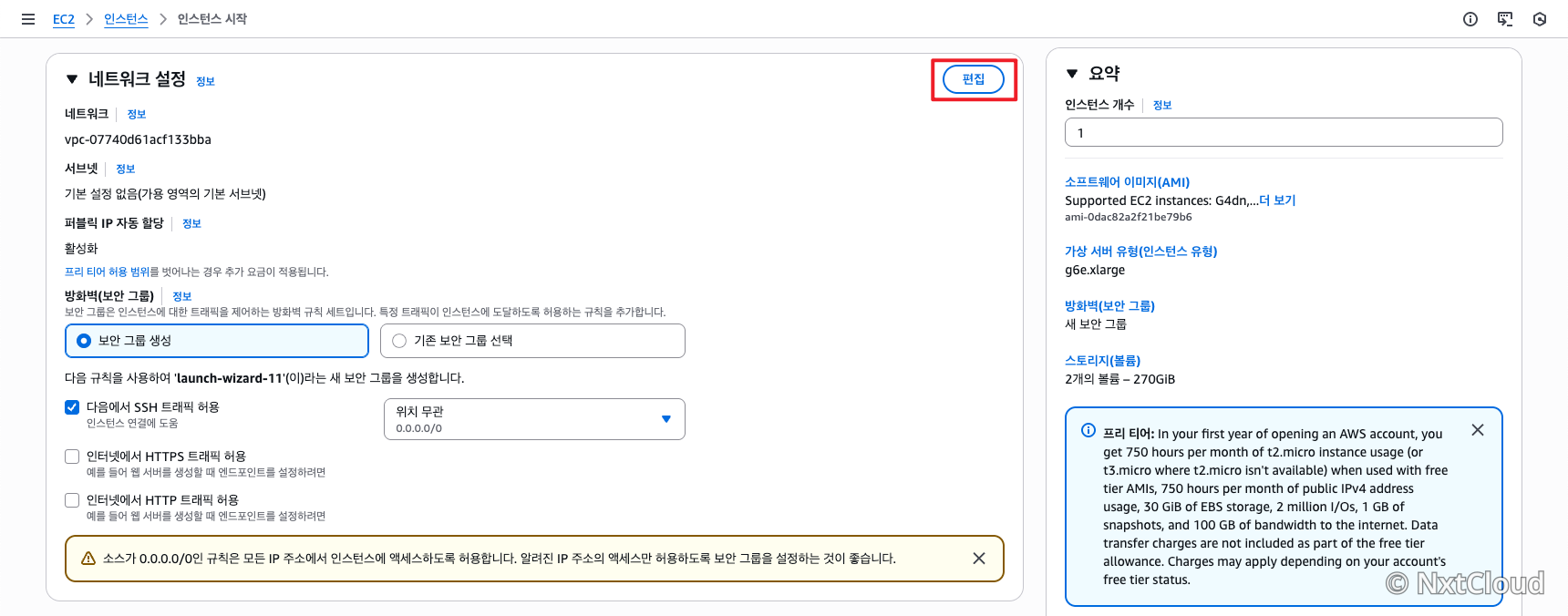Select the 'Choose existing security group' radio option

coord(532,341)
